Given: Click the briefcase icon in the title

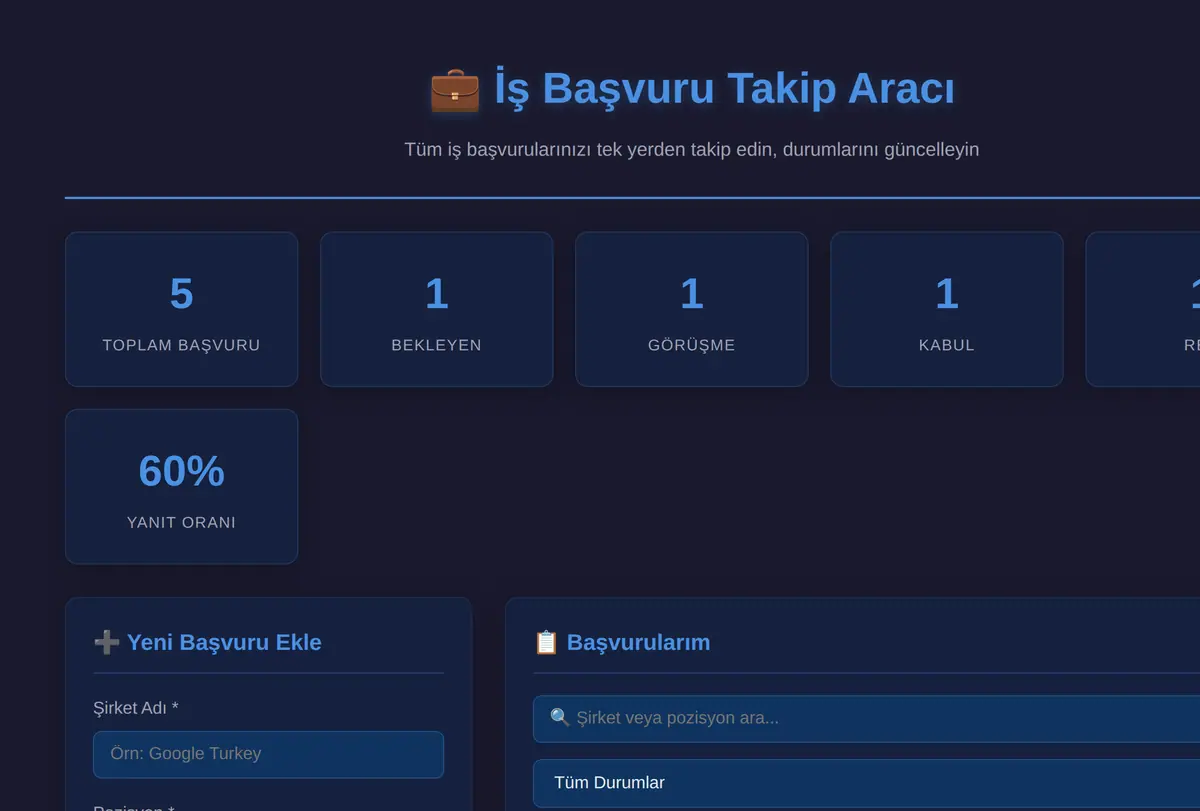Looking at the screenshot, I should click(455, 89).
